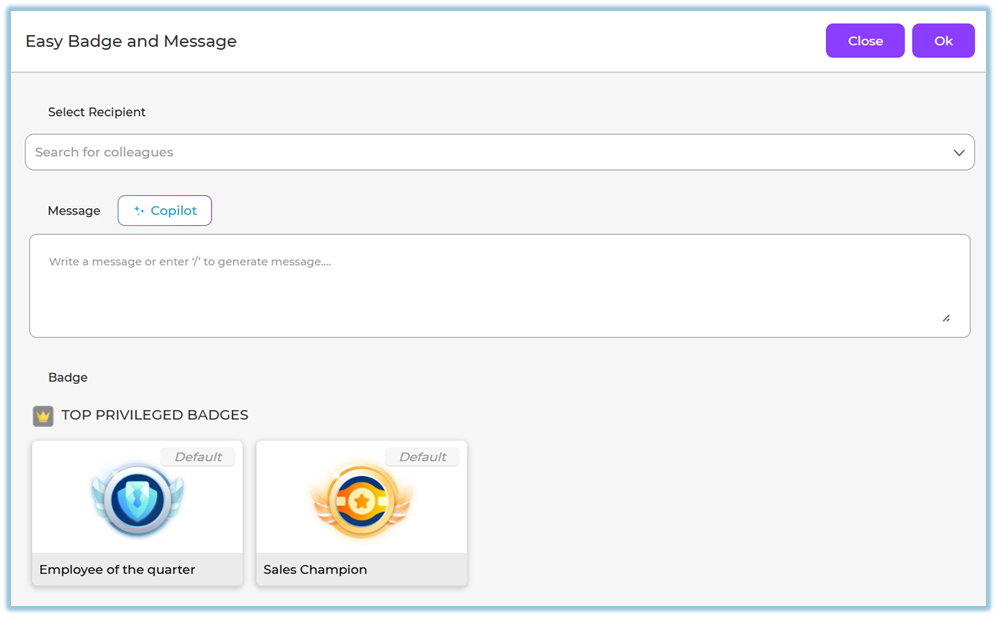The image size is (997, 617).
Task: Grab the message box resize handle
Action: pyautogui.click(x=946, y=318)
